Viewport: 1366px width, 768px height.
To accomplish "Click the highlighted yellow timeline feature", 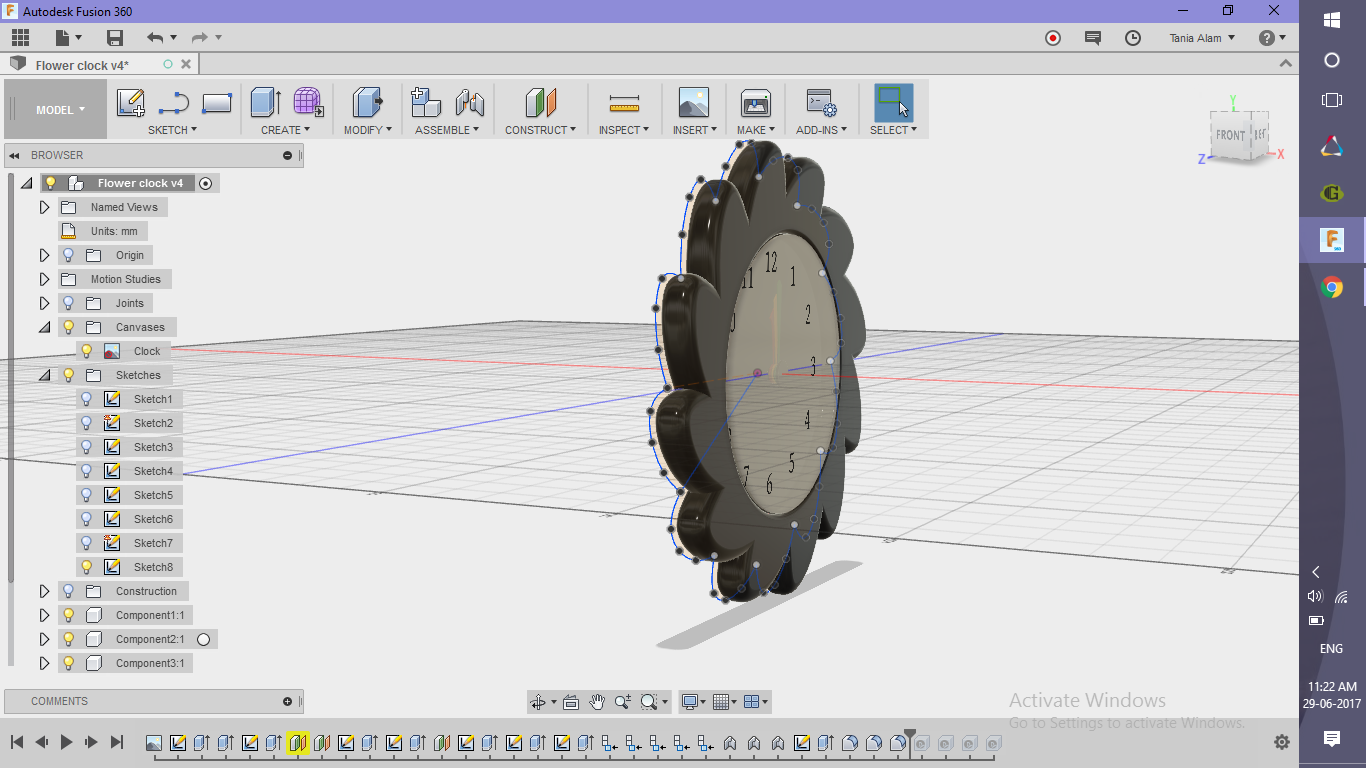I will 297,743.
